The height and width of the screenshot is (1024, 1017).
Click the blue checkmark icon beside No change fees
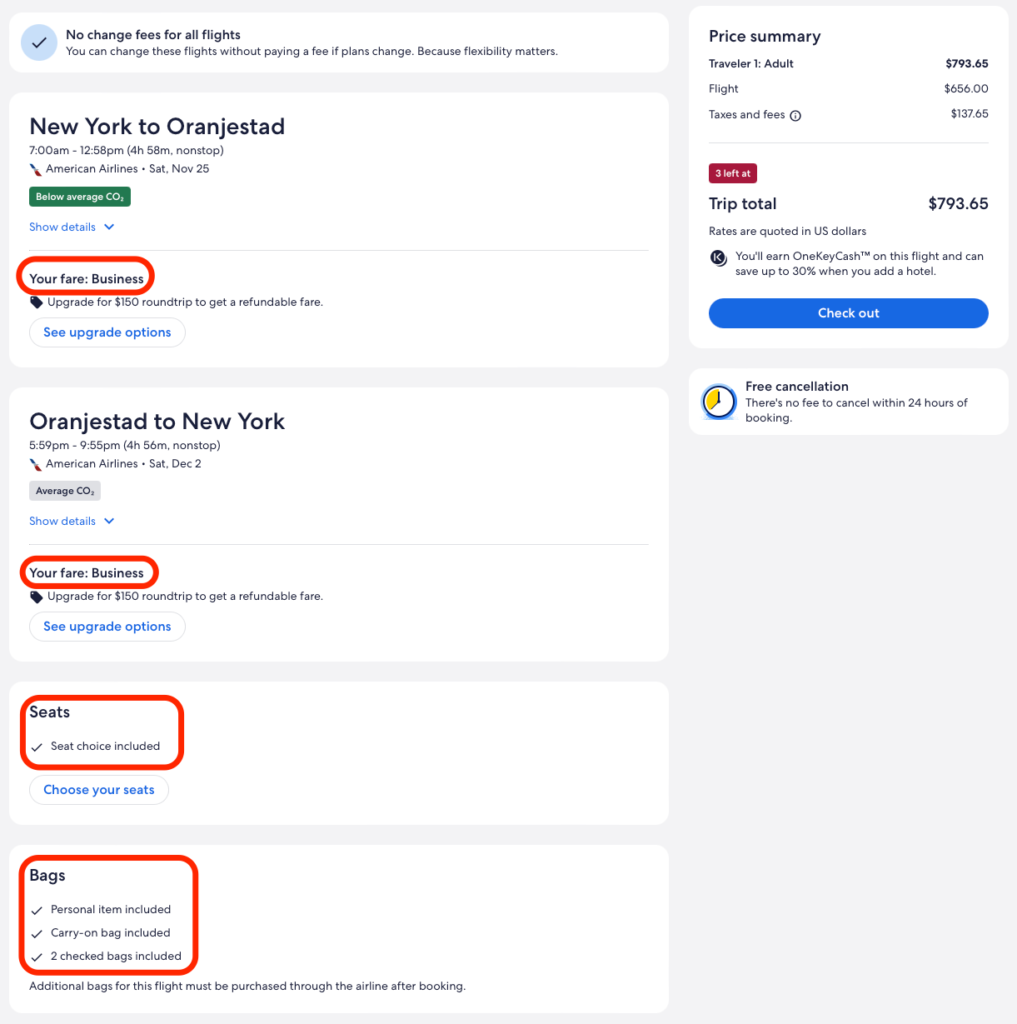(x=39, y=43)
